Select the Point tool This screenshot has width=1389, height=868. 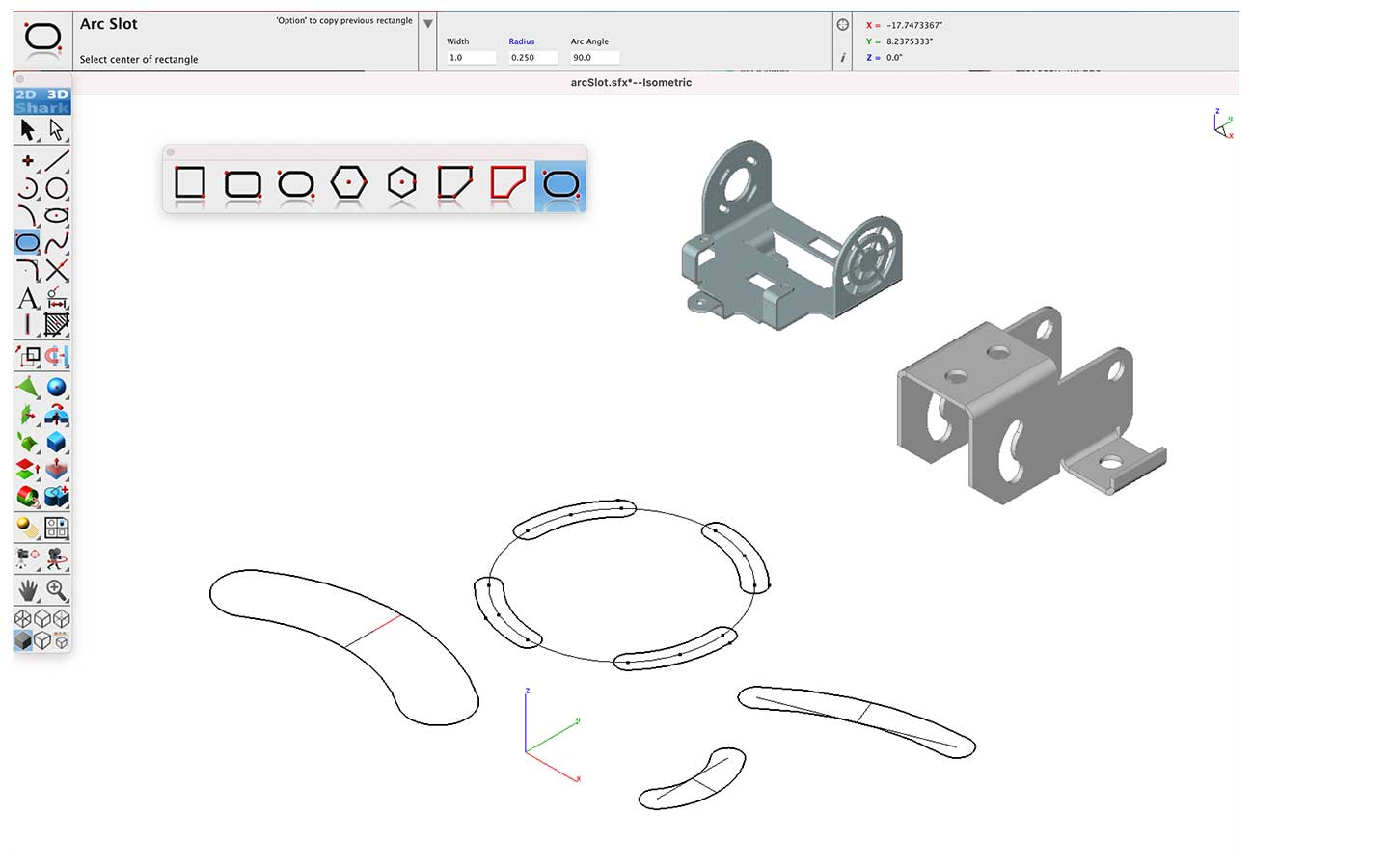pyautogui.click(x=27, y=158)
